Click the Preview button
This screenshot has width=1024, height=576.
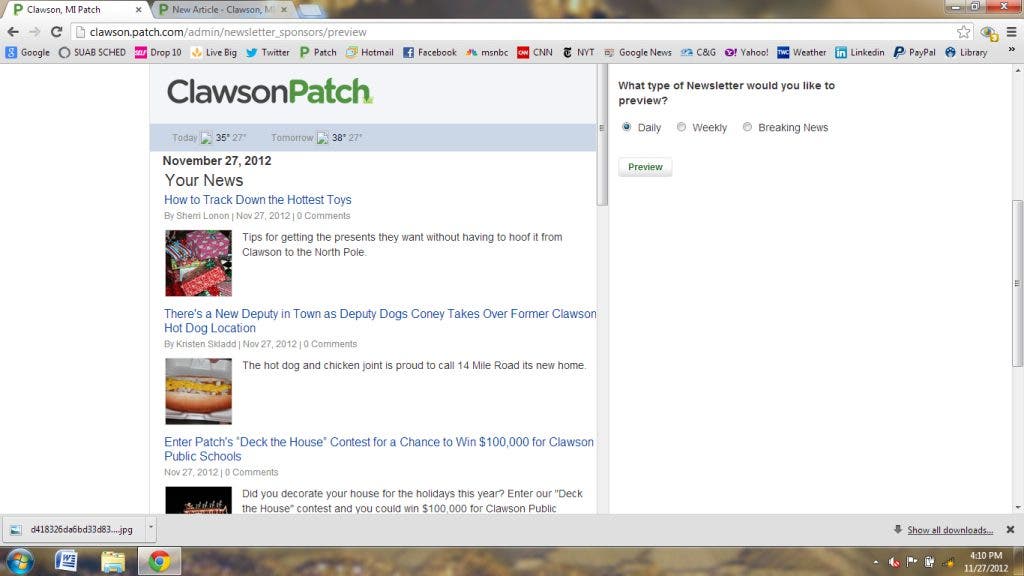tap(645, 167)
